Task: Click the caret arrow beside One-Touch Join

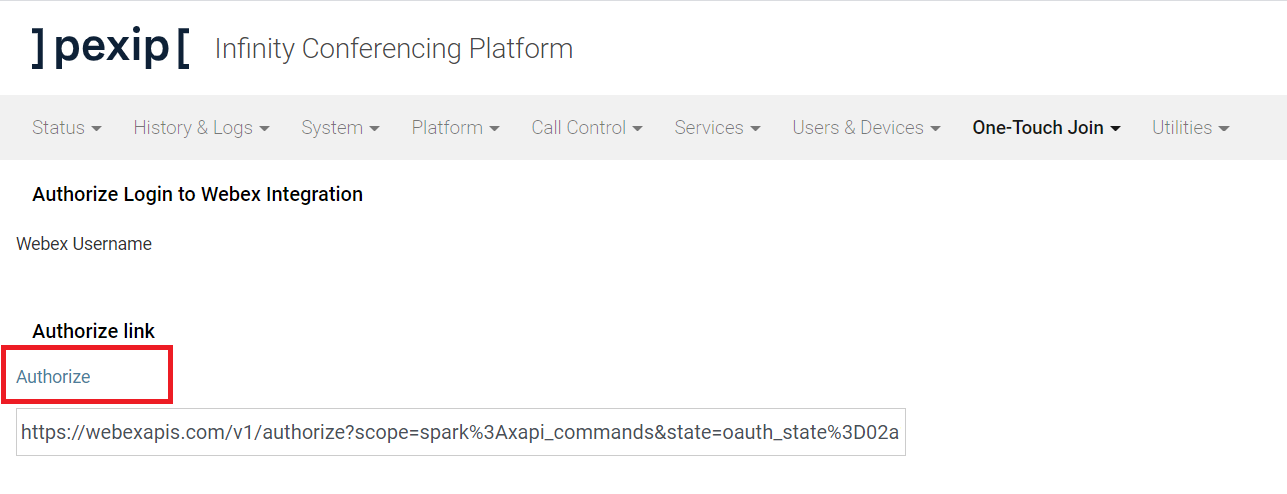Action: click(1116, 129)
